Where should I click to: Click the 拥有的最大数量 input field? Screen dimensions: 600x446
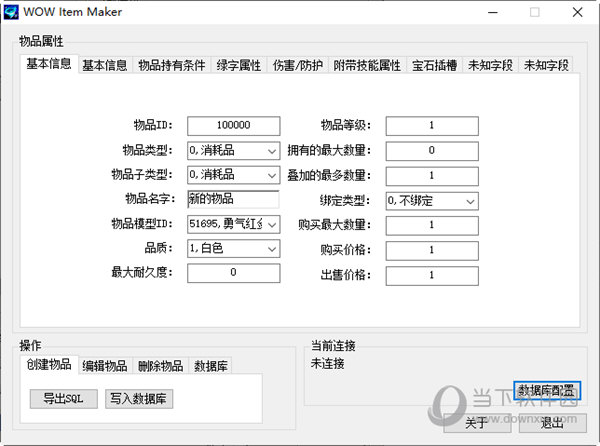[x=432, y=151]
